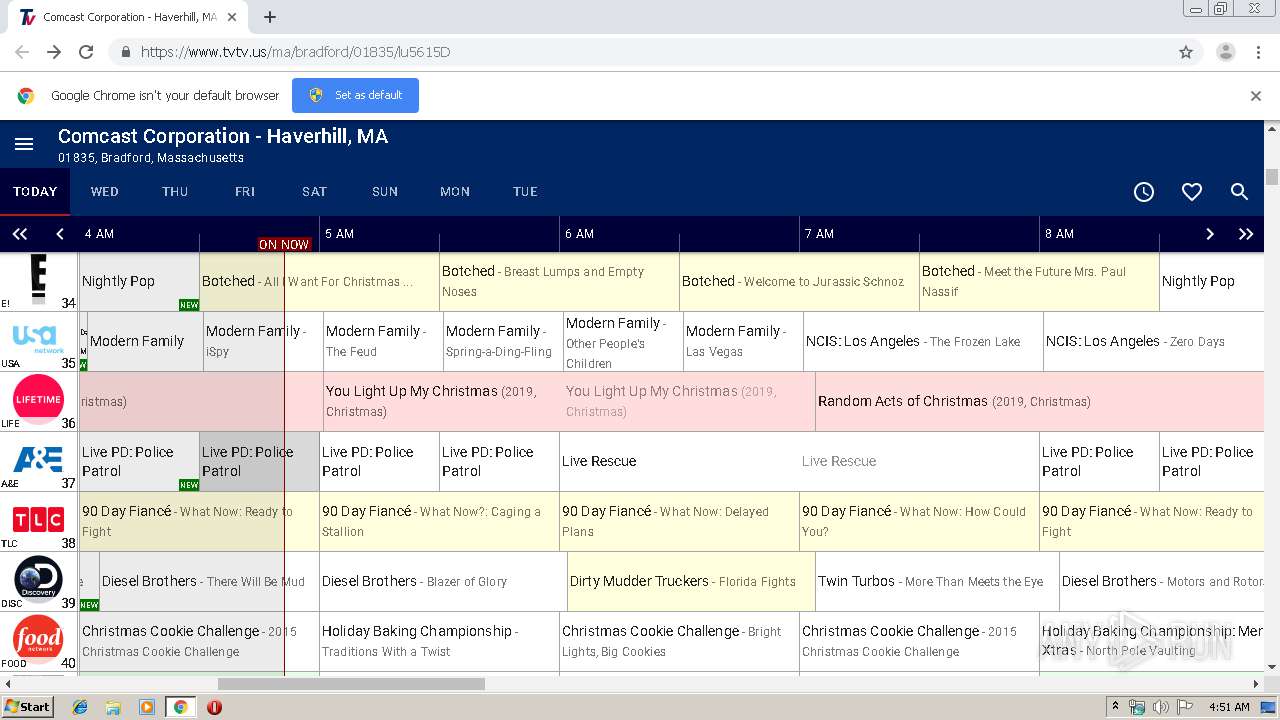Open a new browser tab
This screenshot has width=1280, height=720.
[x=270, y=17]
